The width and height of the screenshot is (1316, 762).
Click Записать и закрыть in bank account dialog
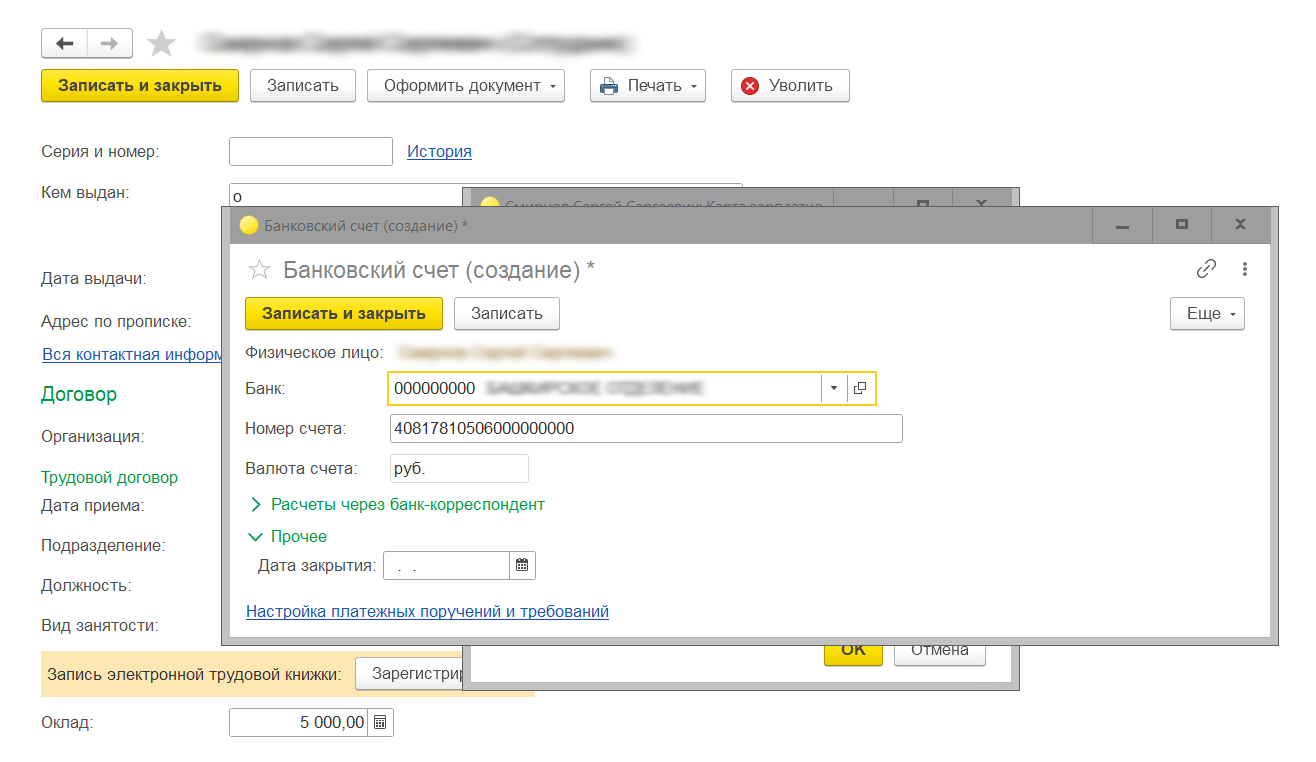point(344,314)
